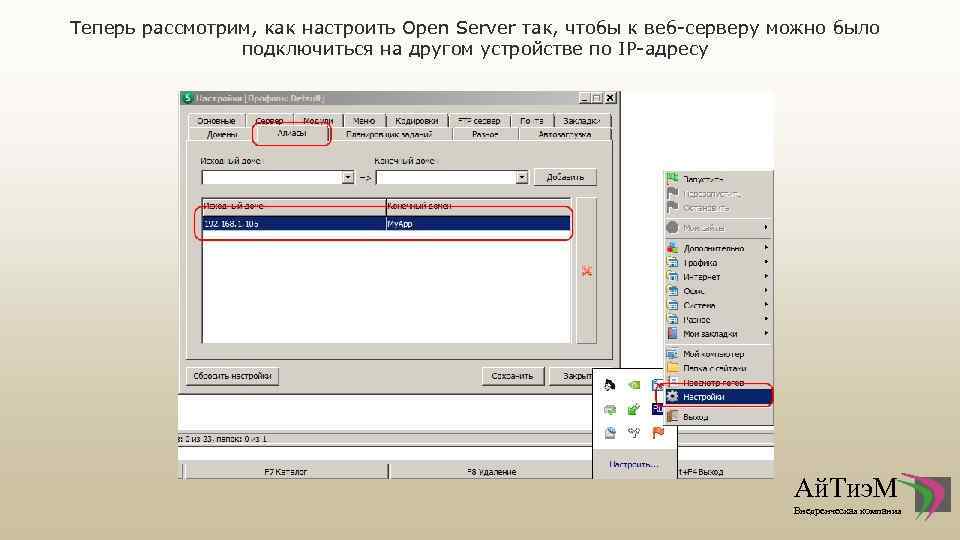Click the green Open Server icon in the title bar
960x540 pixels.
click(x=188, y=98)
